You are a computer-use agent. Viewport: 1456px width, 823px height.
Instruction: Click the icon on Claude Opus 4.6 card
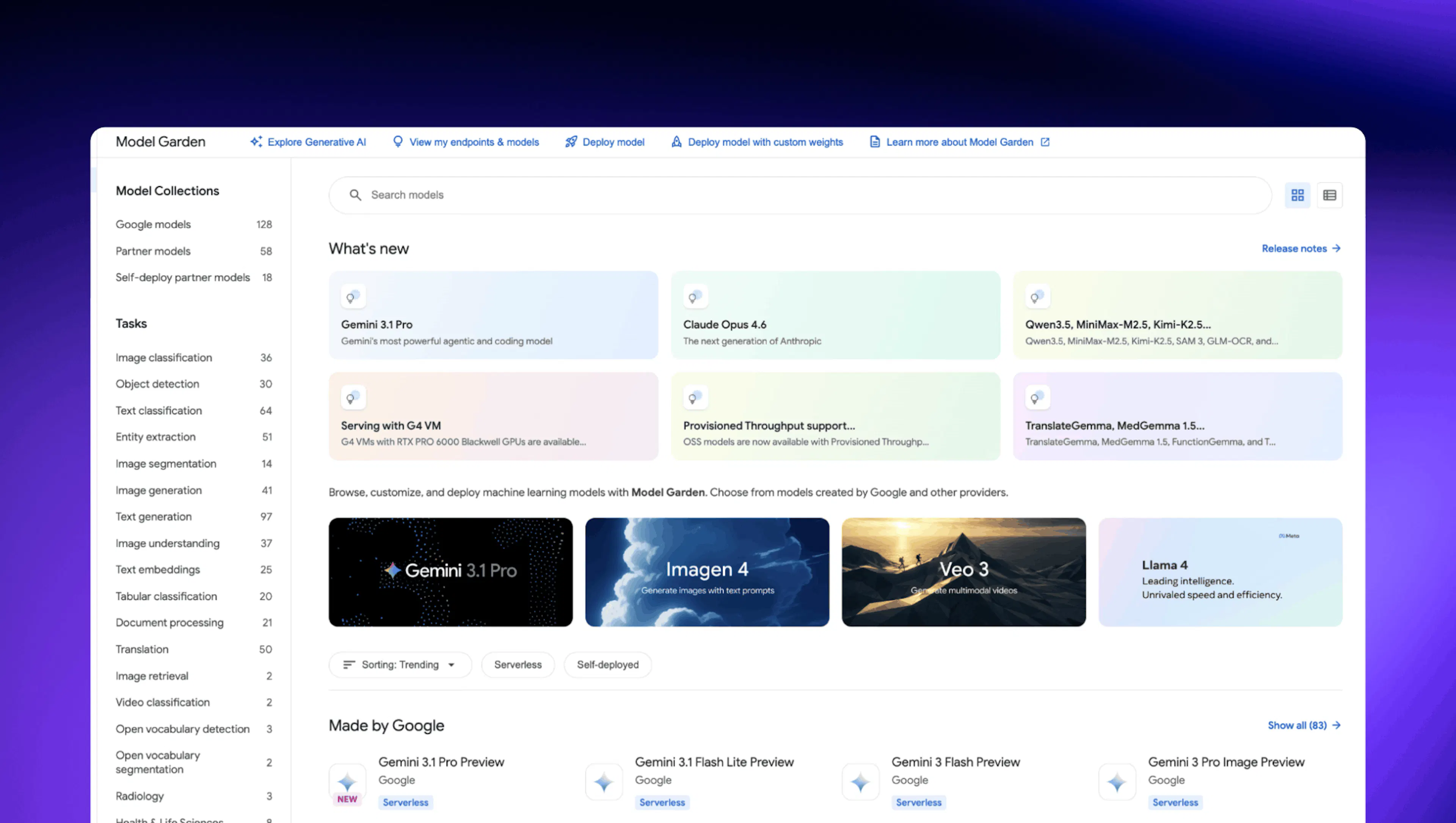(x=695, y=296)
